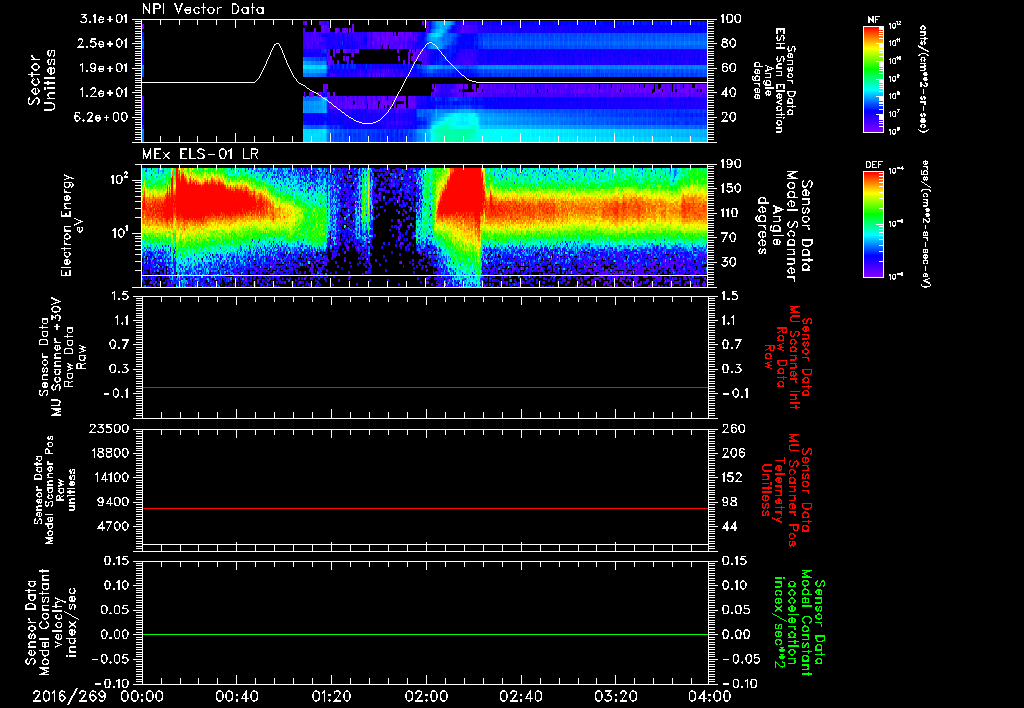1024x708 pixels.
Task: Click the 152 telemetry position tick value
Action: pos(731,477)
